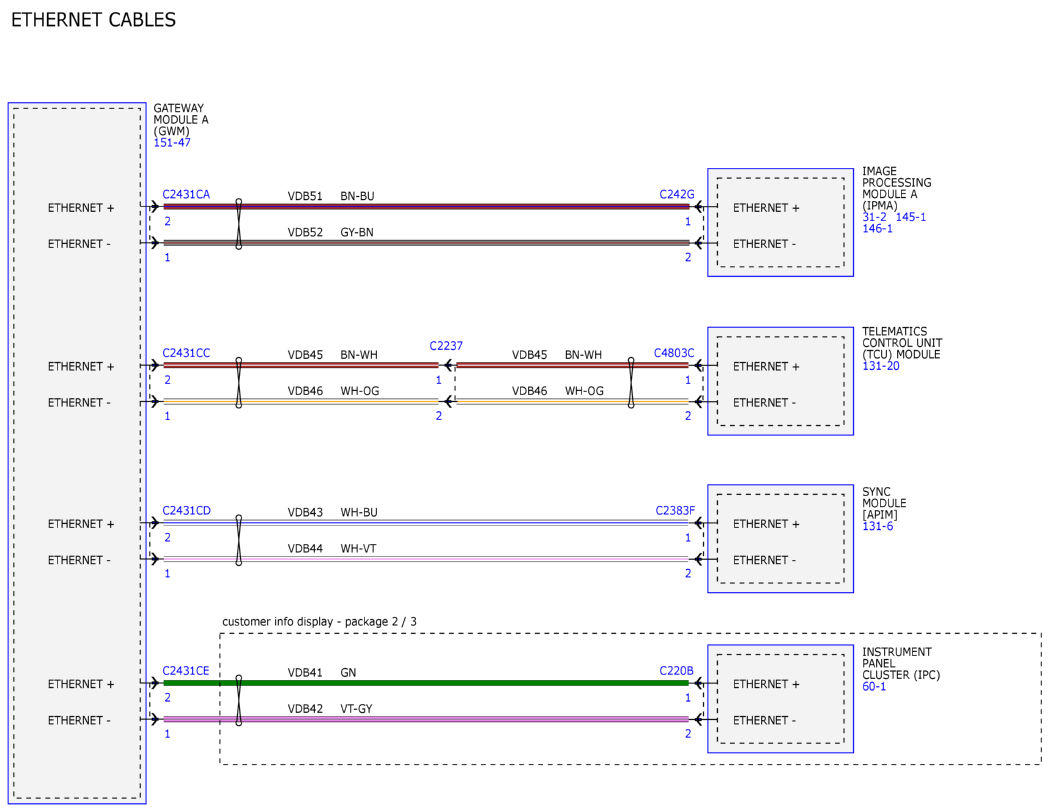Open the 151-47 Gateway Module page reference

point(171,143)
